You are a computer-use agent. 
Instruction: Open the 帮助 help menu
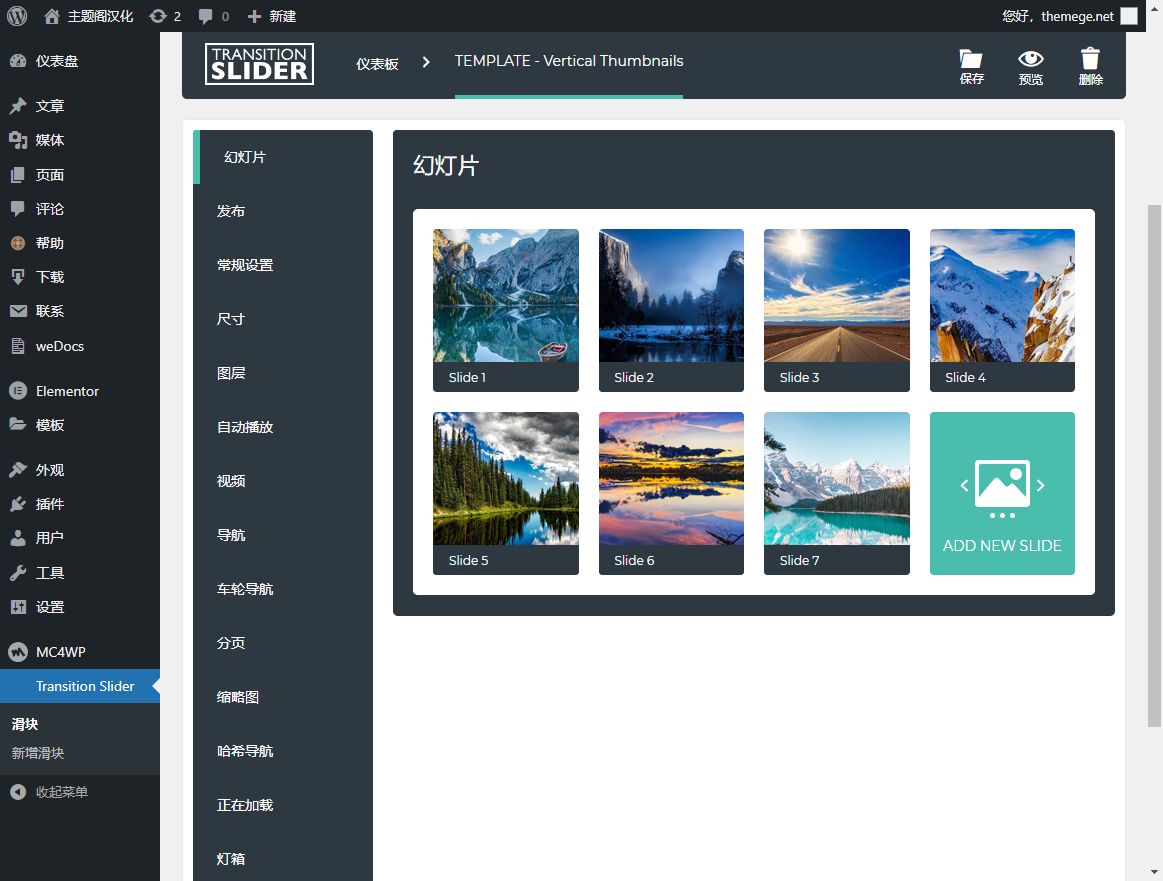[80, 243]
